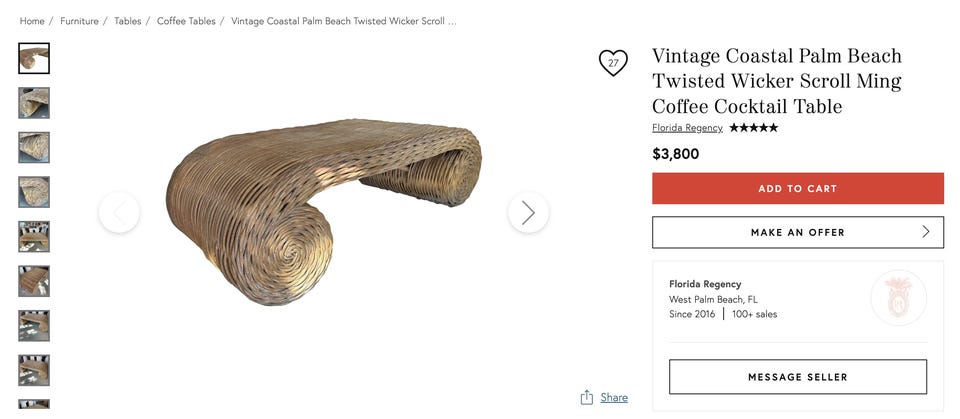Viewport: 960px width, 419px height.
Task: Select the first product thumbnail
Action: [x=34, y=58]
